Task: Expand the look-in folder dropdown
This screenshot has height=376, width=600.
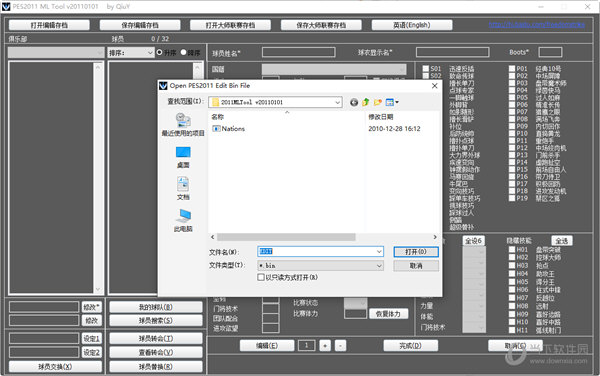Action: 338,102
